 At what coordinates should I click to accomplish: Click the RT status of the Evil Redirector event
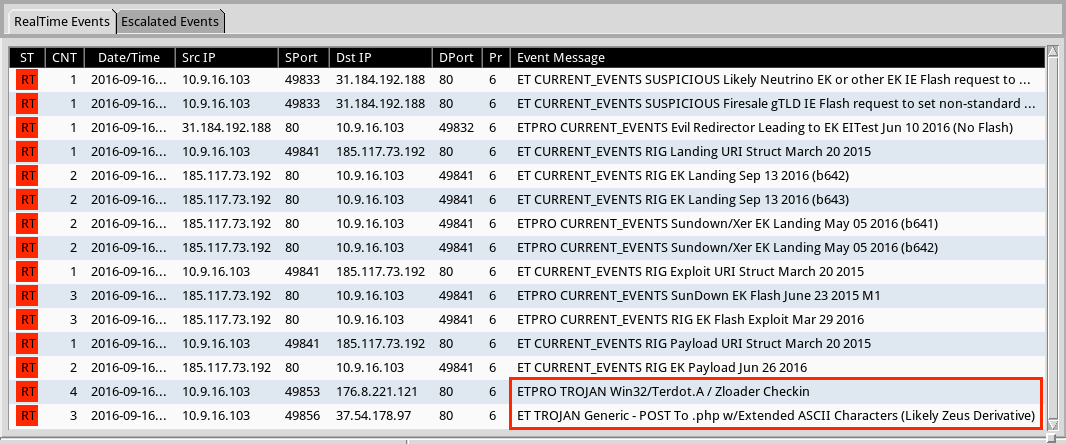28,127
